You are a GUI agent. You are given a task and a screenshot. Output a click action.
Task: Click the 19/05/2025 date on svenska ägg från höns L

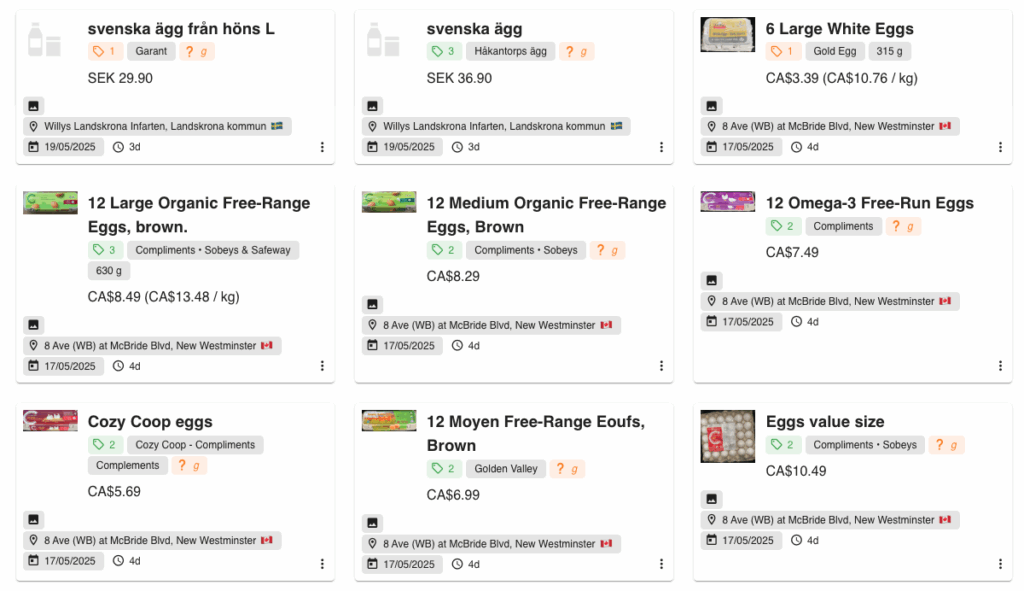click(x=63, y=147)
